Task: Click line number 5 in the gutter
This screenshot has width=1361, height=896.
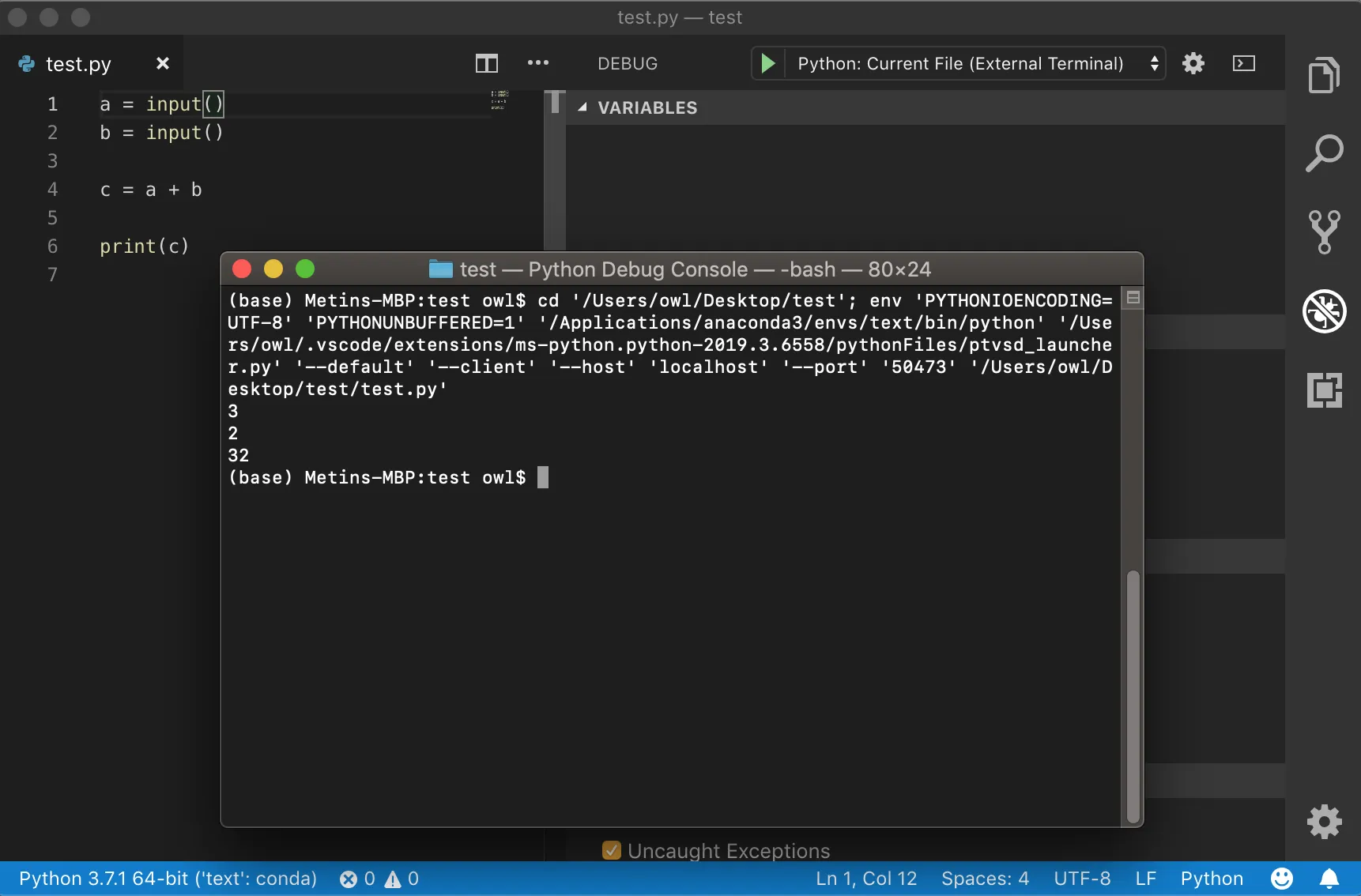Action: tap(52, 217)
